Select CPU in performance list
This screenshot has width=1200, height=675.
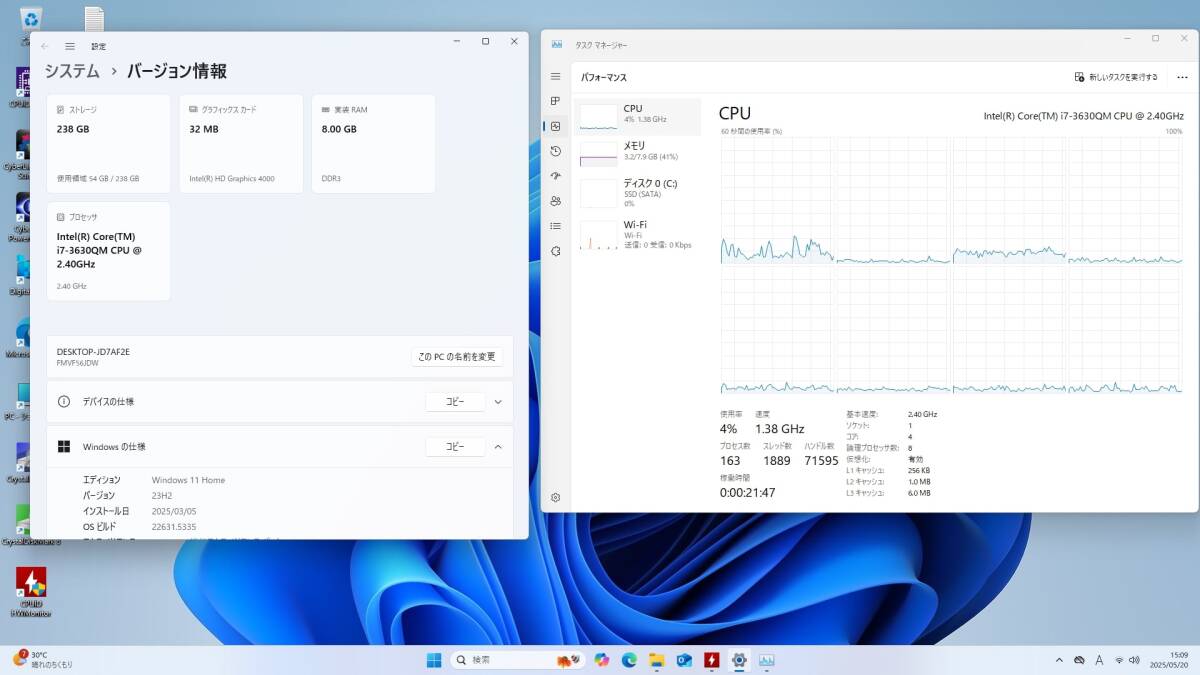(x=639, y=116)
